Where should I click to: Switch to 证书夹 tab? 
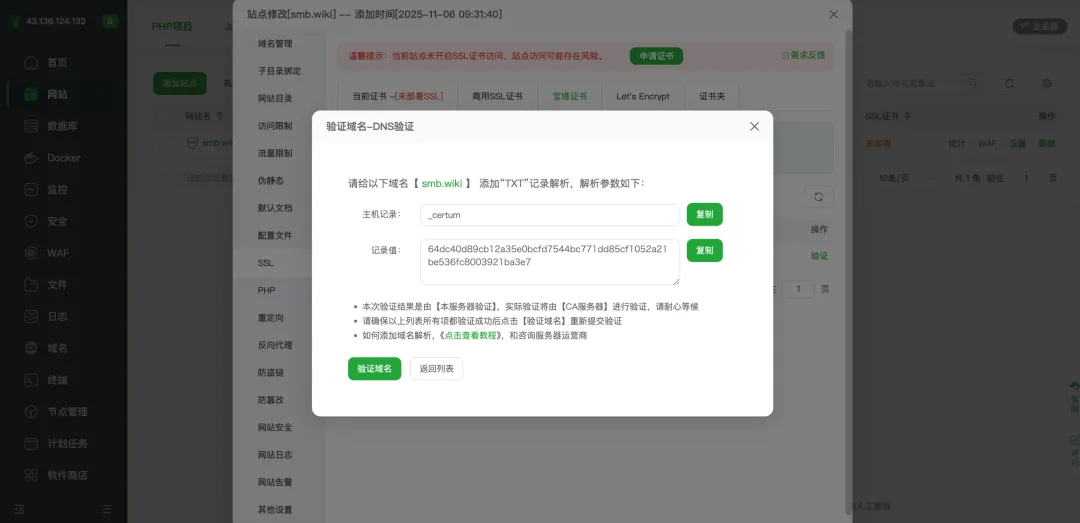712,96
